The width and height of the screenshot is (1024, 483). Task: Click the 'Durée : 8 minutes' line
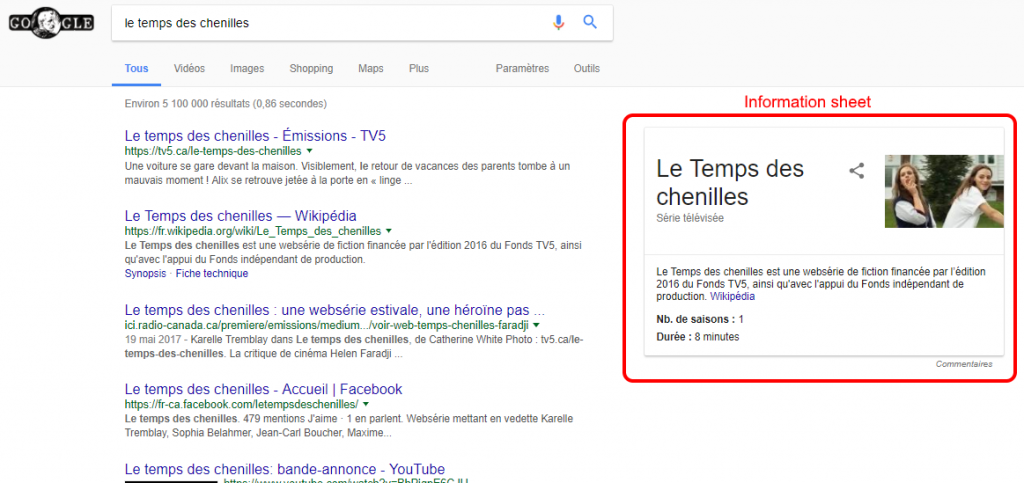(x=697, y=337)
